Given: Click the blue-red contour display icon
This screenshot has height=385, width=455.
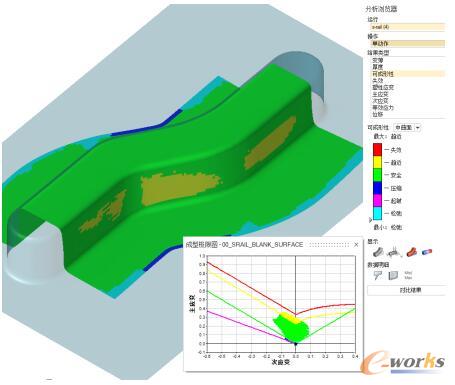Looking at the screenshot, I should pyautogui.click(x=427, y=252).
